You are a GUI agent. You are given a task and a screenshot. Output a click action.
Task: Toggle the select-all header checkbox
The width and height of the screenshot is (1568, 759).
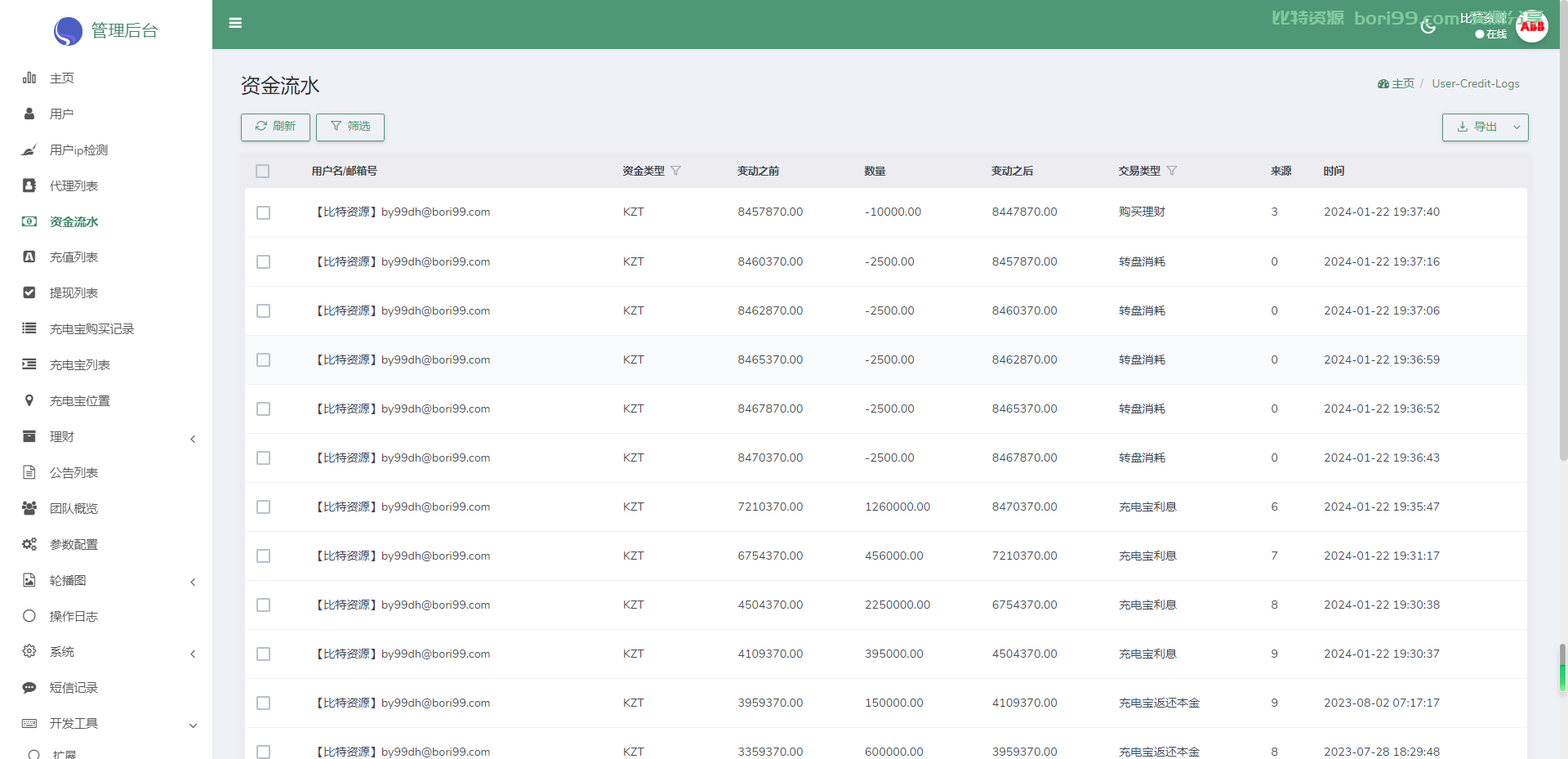pyautogui.click(x=262, y=171)
